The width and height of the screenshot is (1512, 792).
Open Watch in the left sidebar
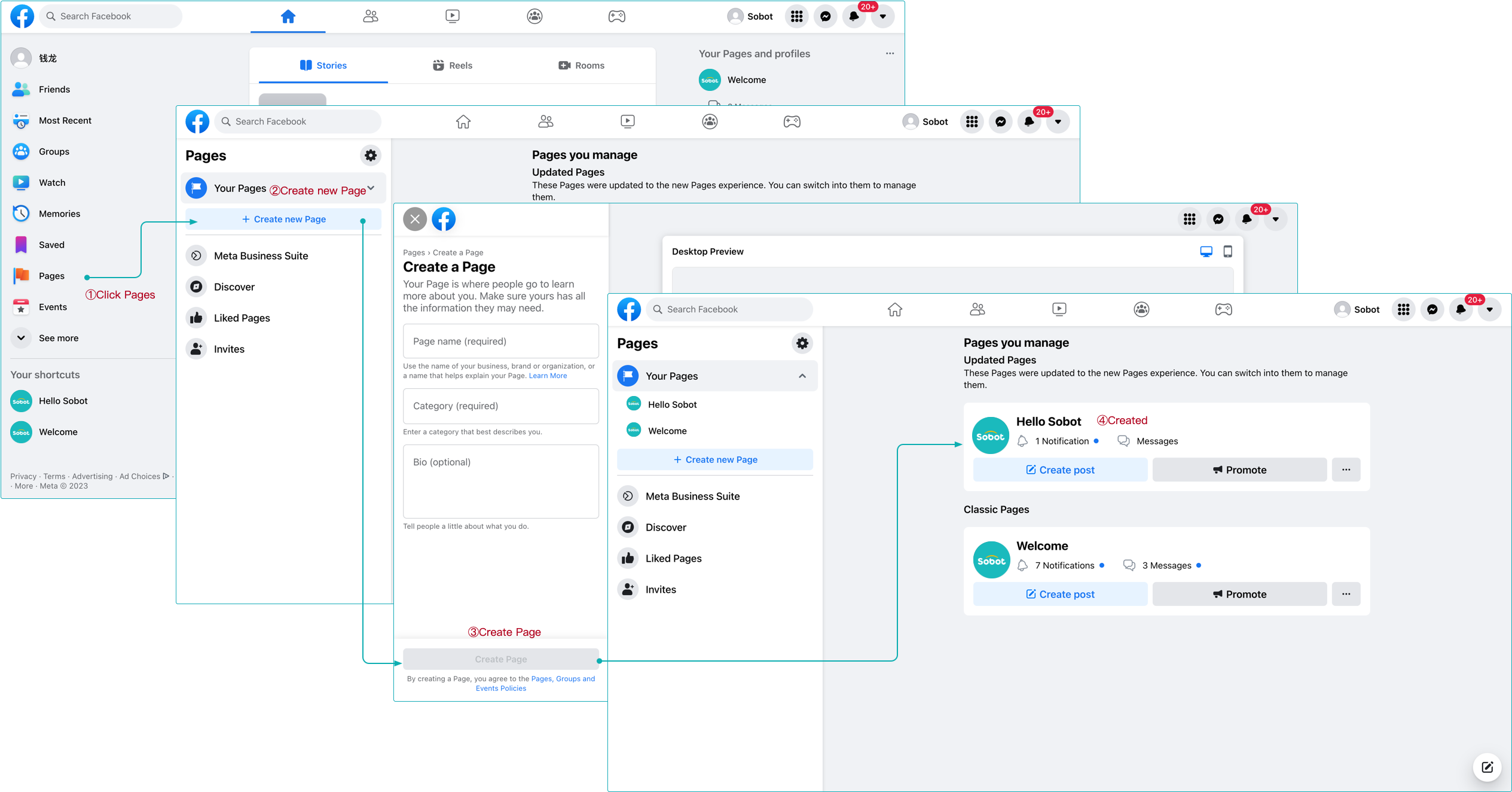point(52,182)
